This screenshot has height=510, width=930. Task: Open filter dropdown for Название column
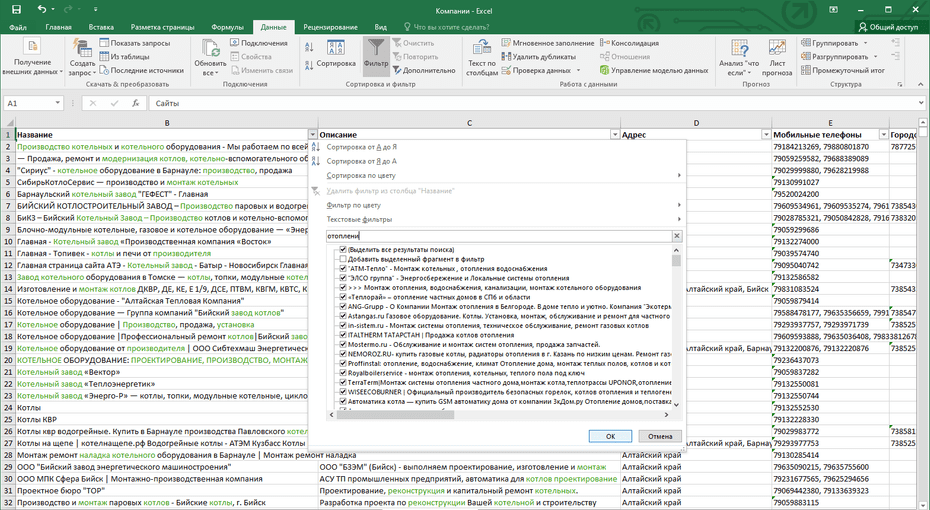tap(313, 135)
